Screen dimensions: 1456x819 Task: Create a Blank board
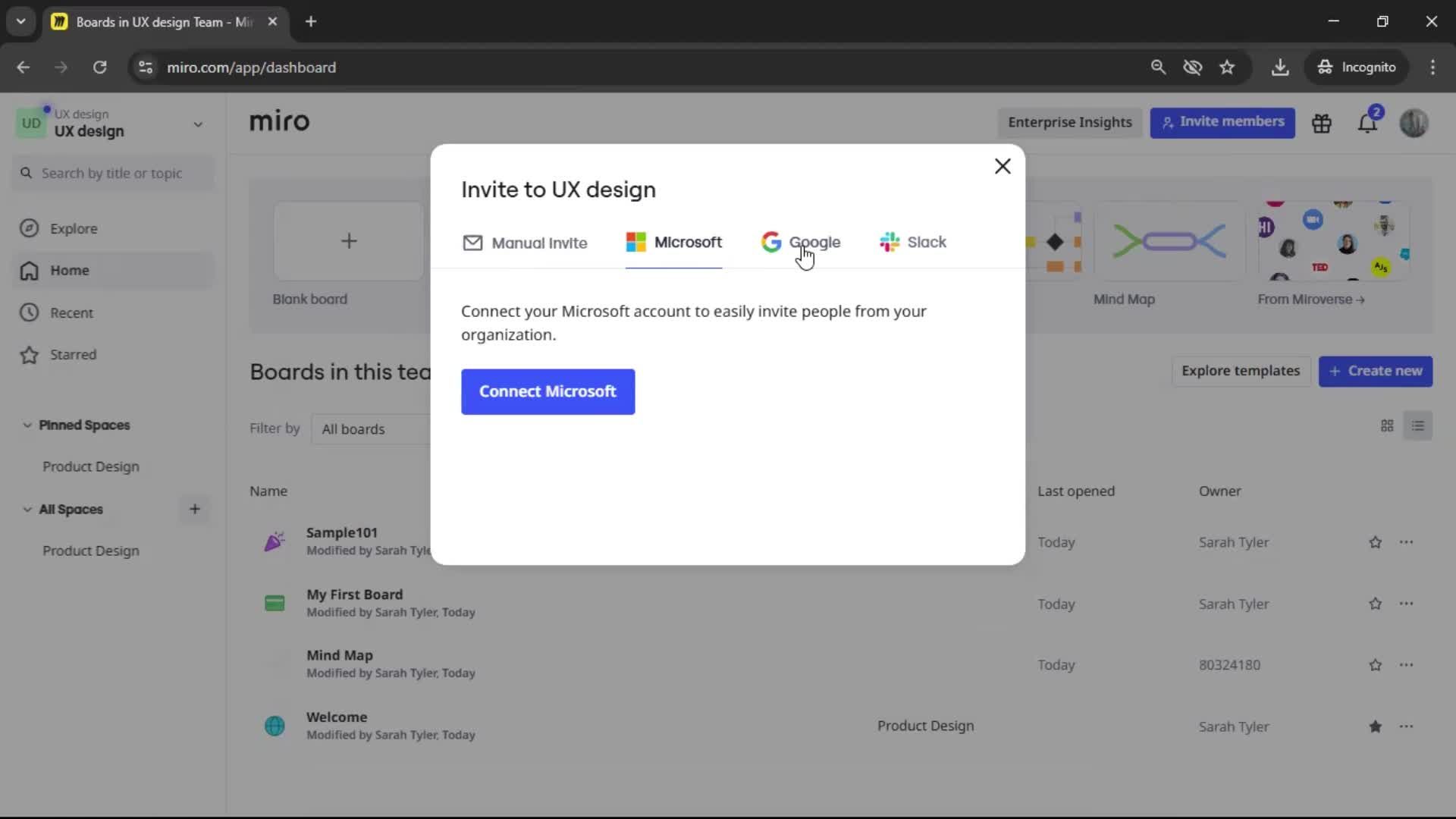349,241
